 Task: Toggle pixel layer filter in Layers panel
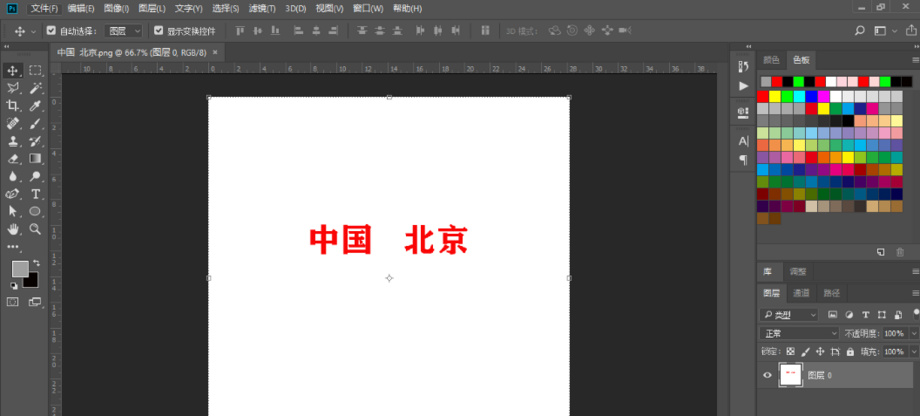pyautogui.click(x=832, y=315)
